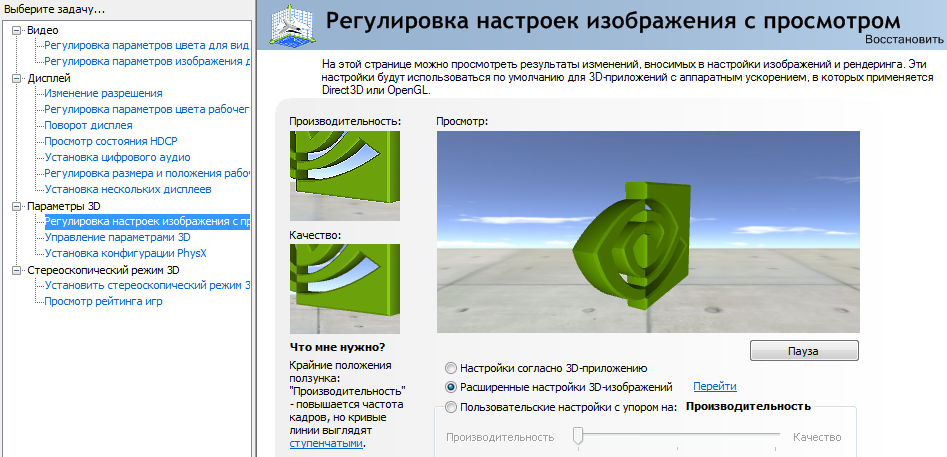
Task: Collapse the Дисплей tree section
Action: click(16, 78)
